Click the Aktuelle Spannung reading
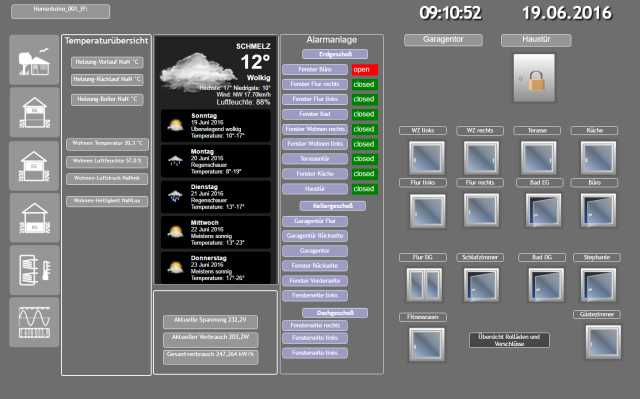This screenshot has width=640, height=399. [x=210, y=321]
